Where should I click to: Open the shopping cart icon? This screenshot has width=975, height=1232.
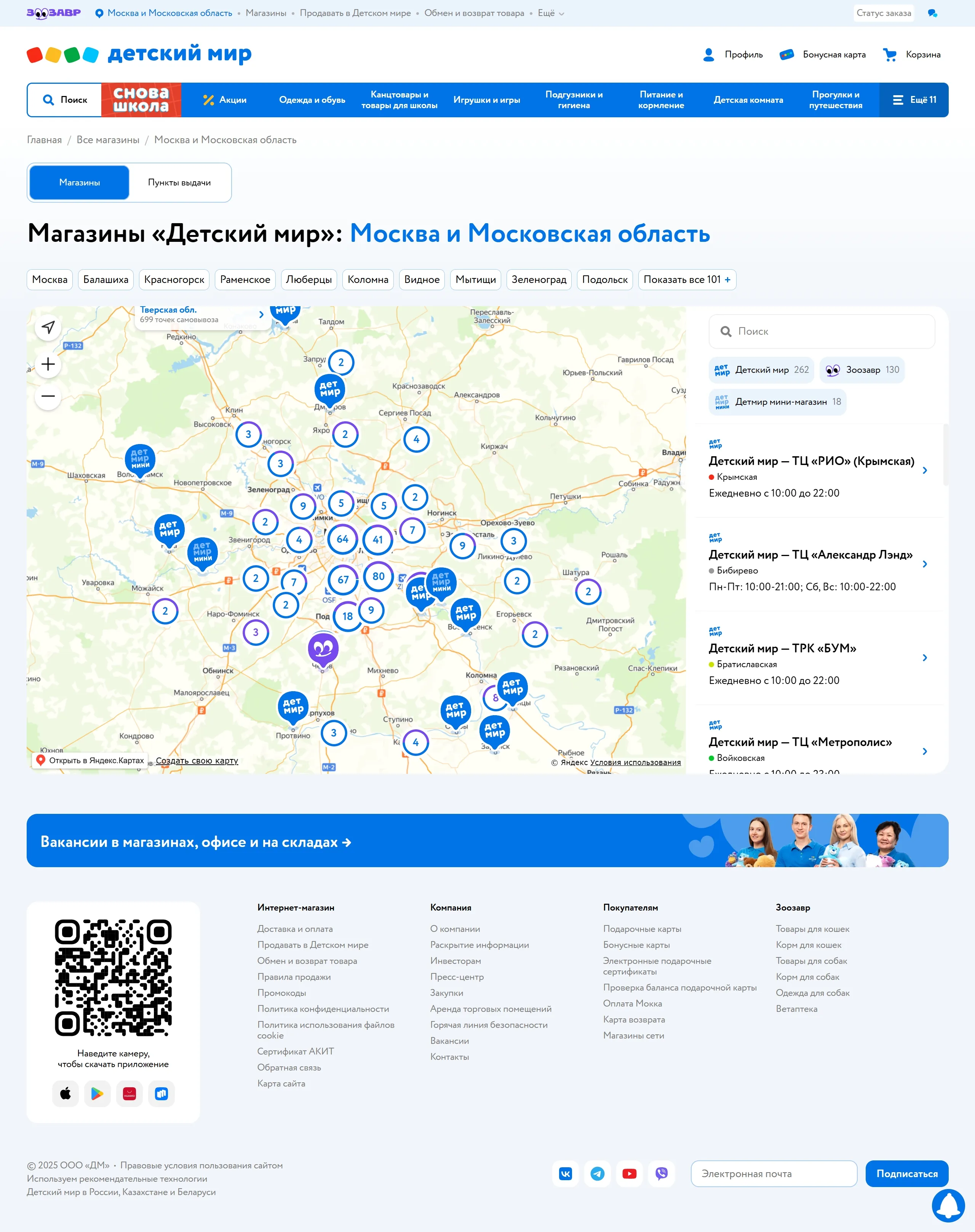[x=889, y=55]
